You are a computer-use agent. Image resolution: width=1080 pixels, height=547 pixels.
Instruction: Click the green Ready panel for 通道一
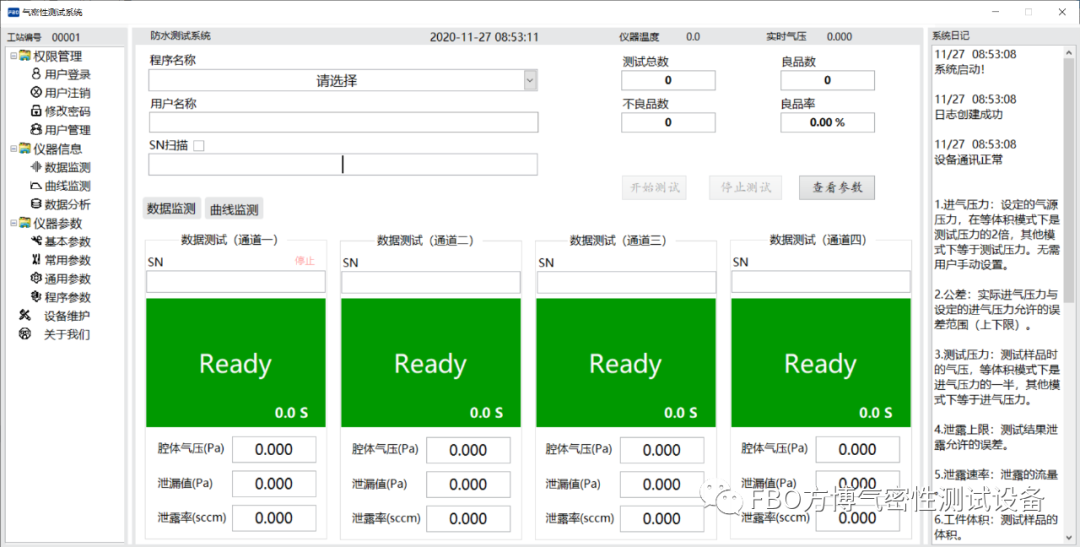pyautogui.click(x=235, y=363)
